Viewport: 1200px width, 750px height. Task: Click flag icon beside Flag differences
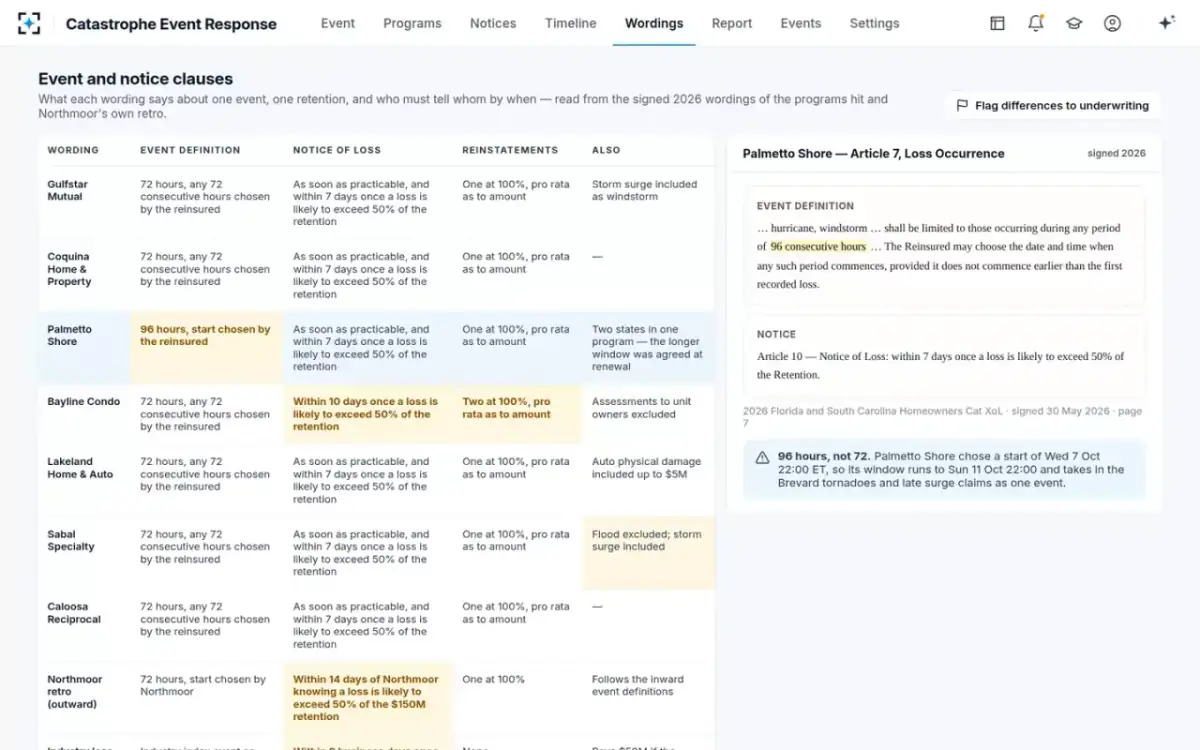[962, 105]
